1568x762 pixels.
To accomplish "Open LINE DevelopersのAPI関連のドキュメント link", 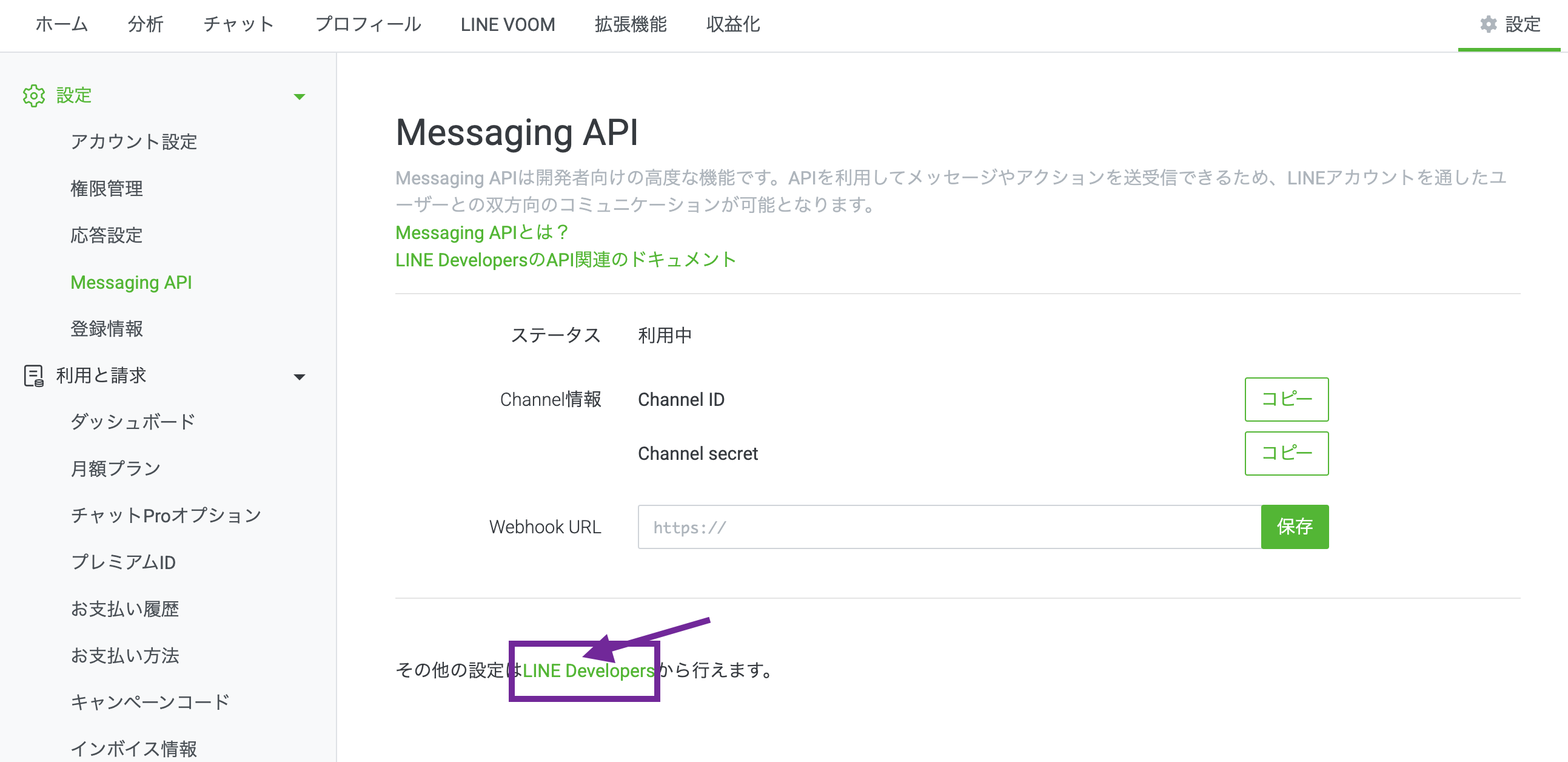I will 566,260.
